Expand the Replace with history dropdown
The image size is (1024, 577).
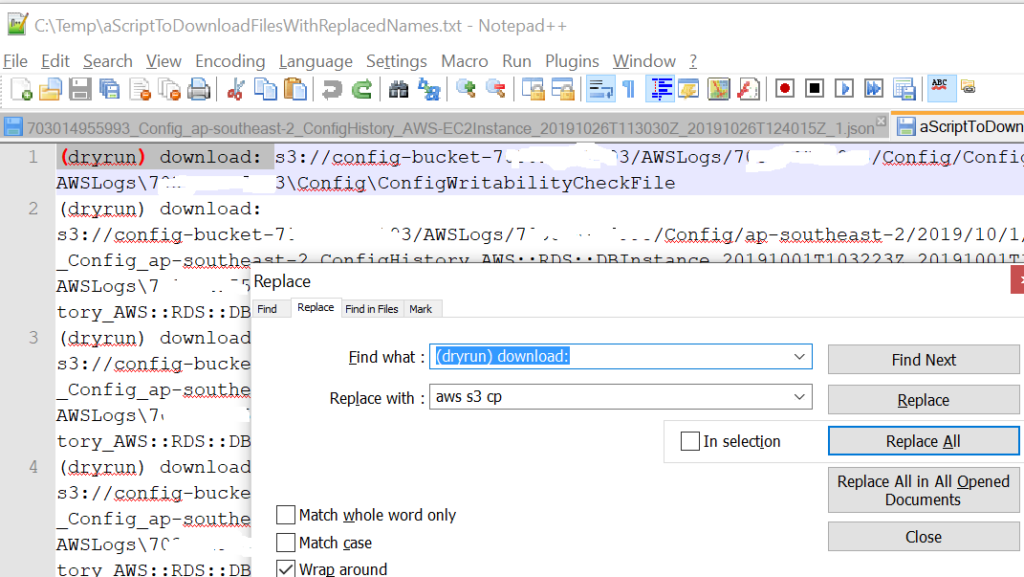pos(799,397)
